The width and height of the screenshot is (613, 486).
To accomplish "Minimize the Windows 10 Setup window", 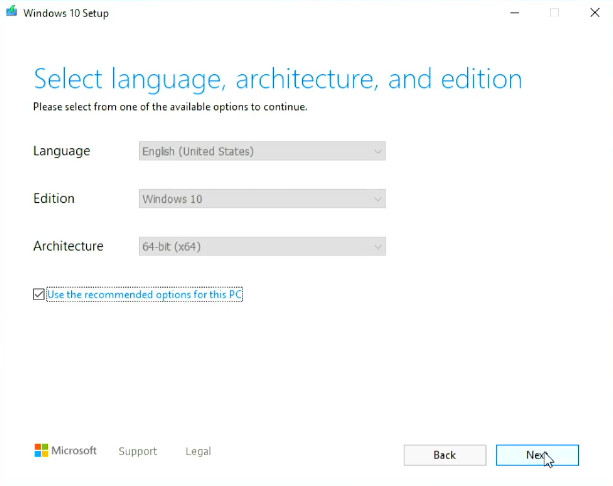I will click(x=514, y=13).
